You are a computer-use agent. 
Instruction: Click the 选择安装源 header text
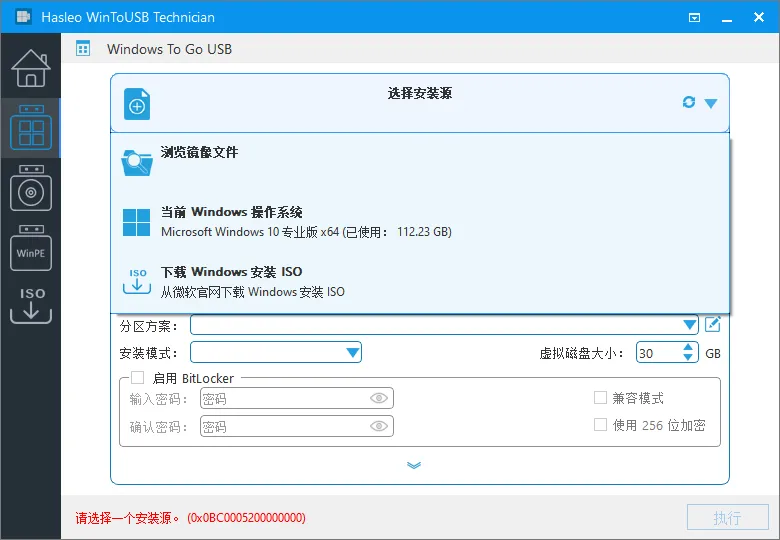420,93
